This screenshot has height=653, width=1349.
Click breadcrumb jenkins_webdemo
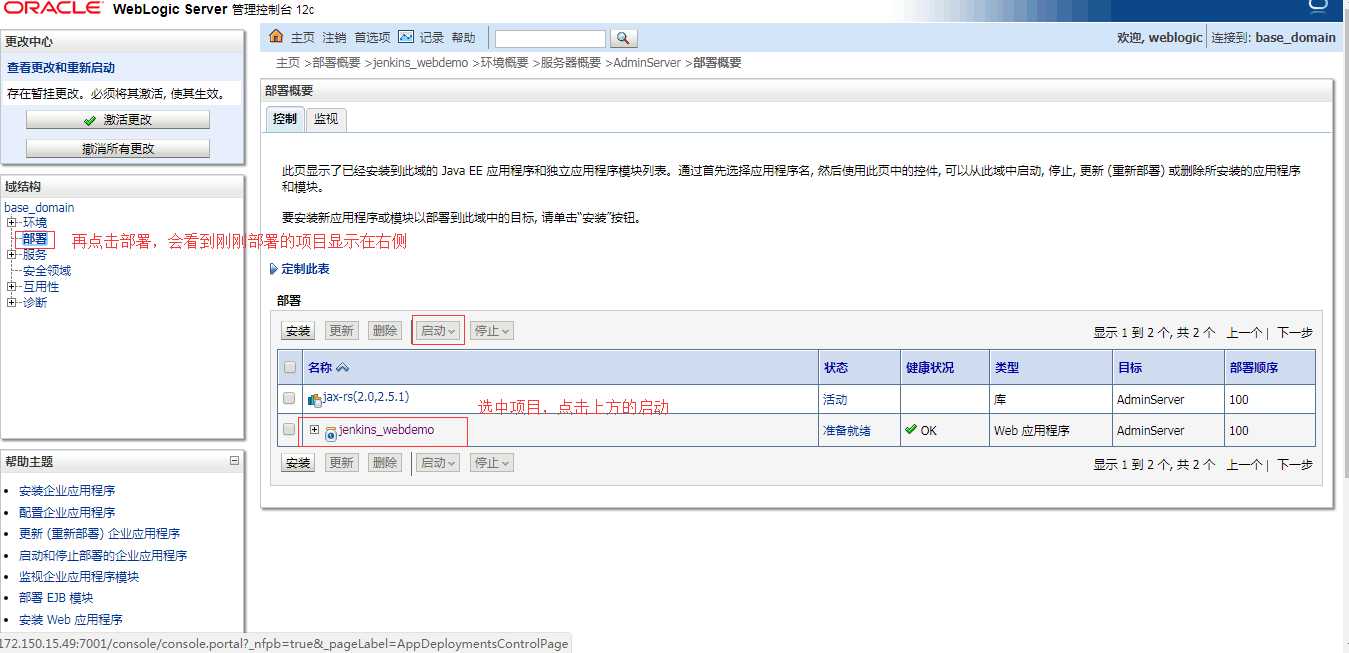(420, 62)
